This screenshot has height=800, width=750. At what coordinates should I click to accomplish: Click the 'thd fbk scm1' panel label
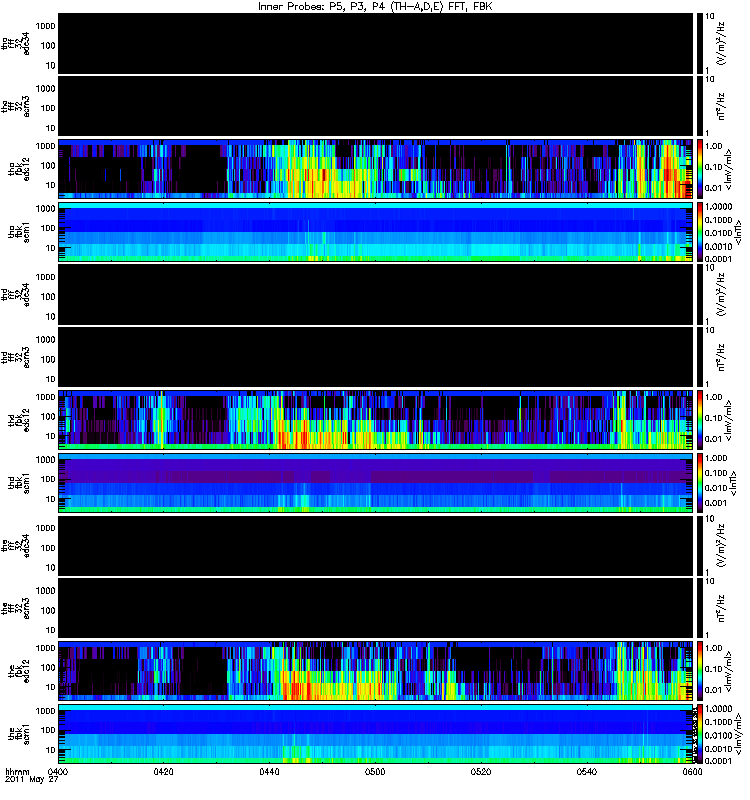(x=19, y=483)
